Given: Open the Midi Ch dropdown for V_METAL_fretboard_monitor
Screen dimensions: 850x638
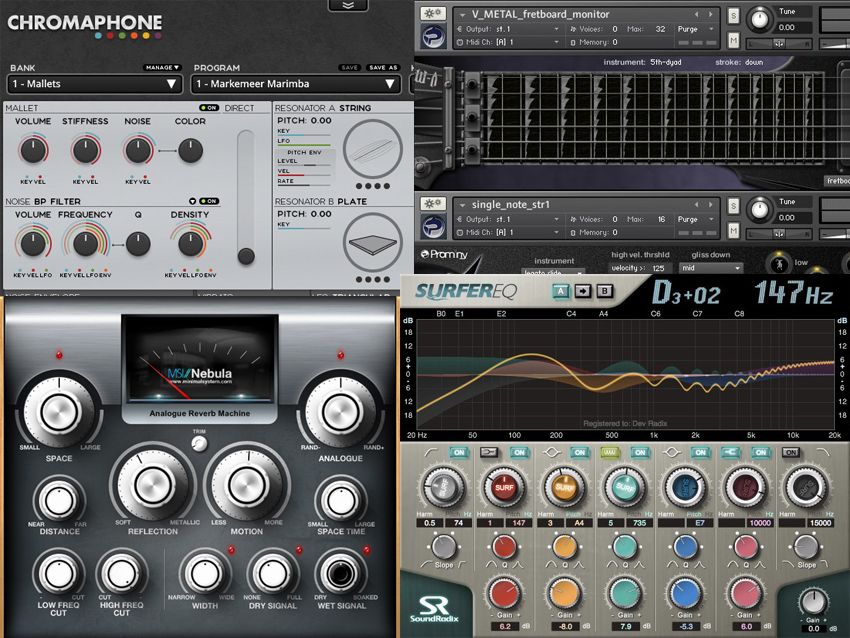Looking at the screenshot, I should tap(556, 42).
